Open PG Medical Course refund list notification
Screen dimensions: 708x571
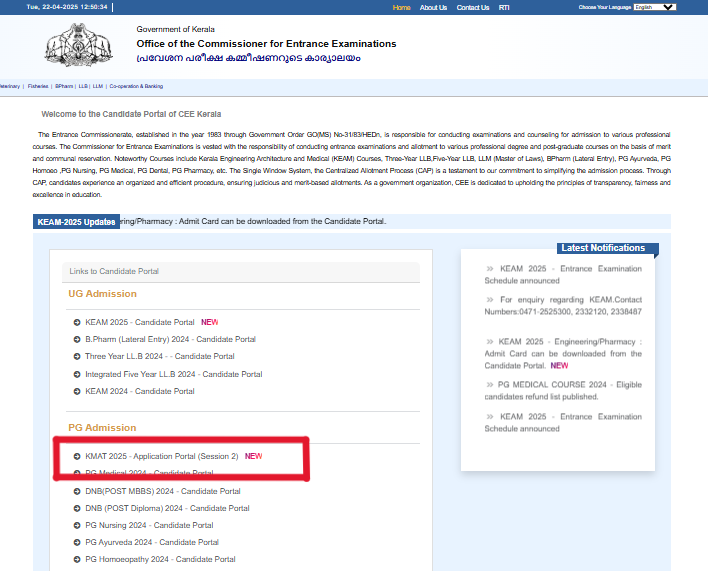pyautogui.click(x=563, y=390)
